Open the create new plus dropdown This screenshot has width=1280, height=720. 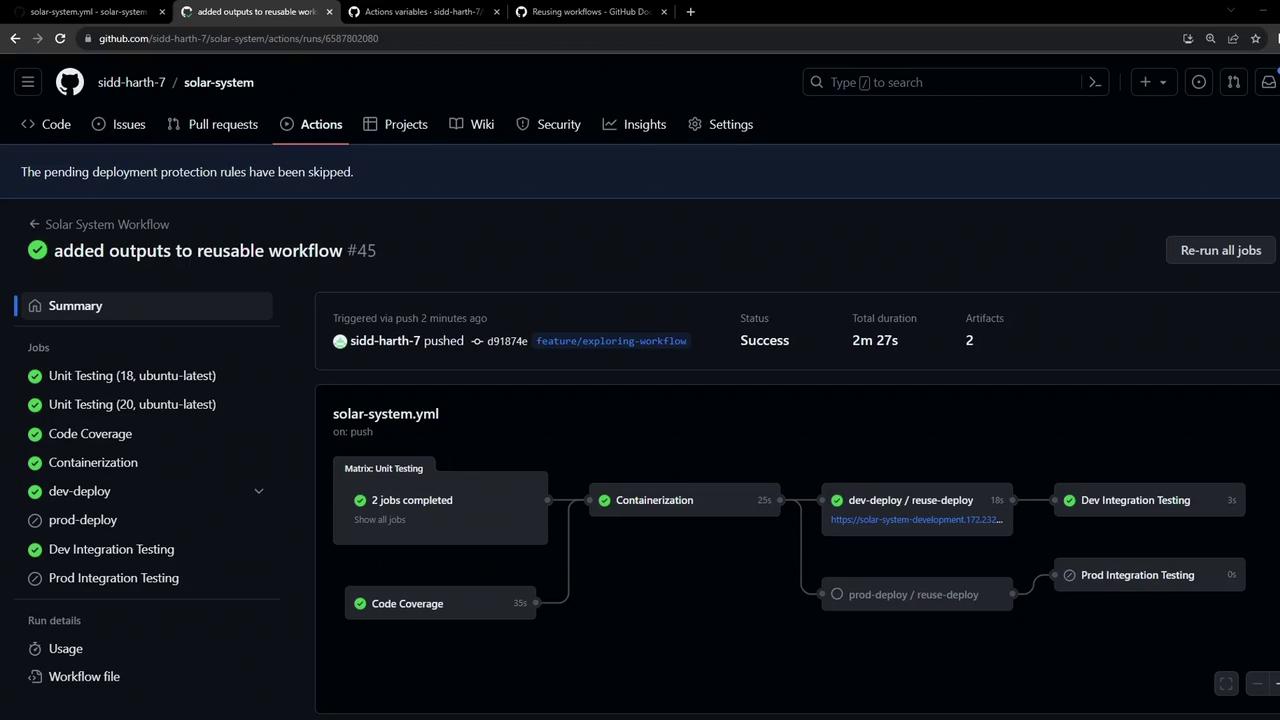1153,82
